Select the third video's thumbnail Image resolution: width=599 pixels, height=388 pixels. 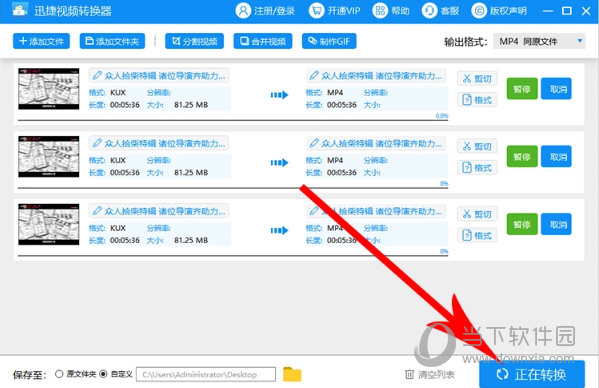(49, 224)
